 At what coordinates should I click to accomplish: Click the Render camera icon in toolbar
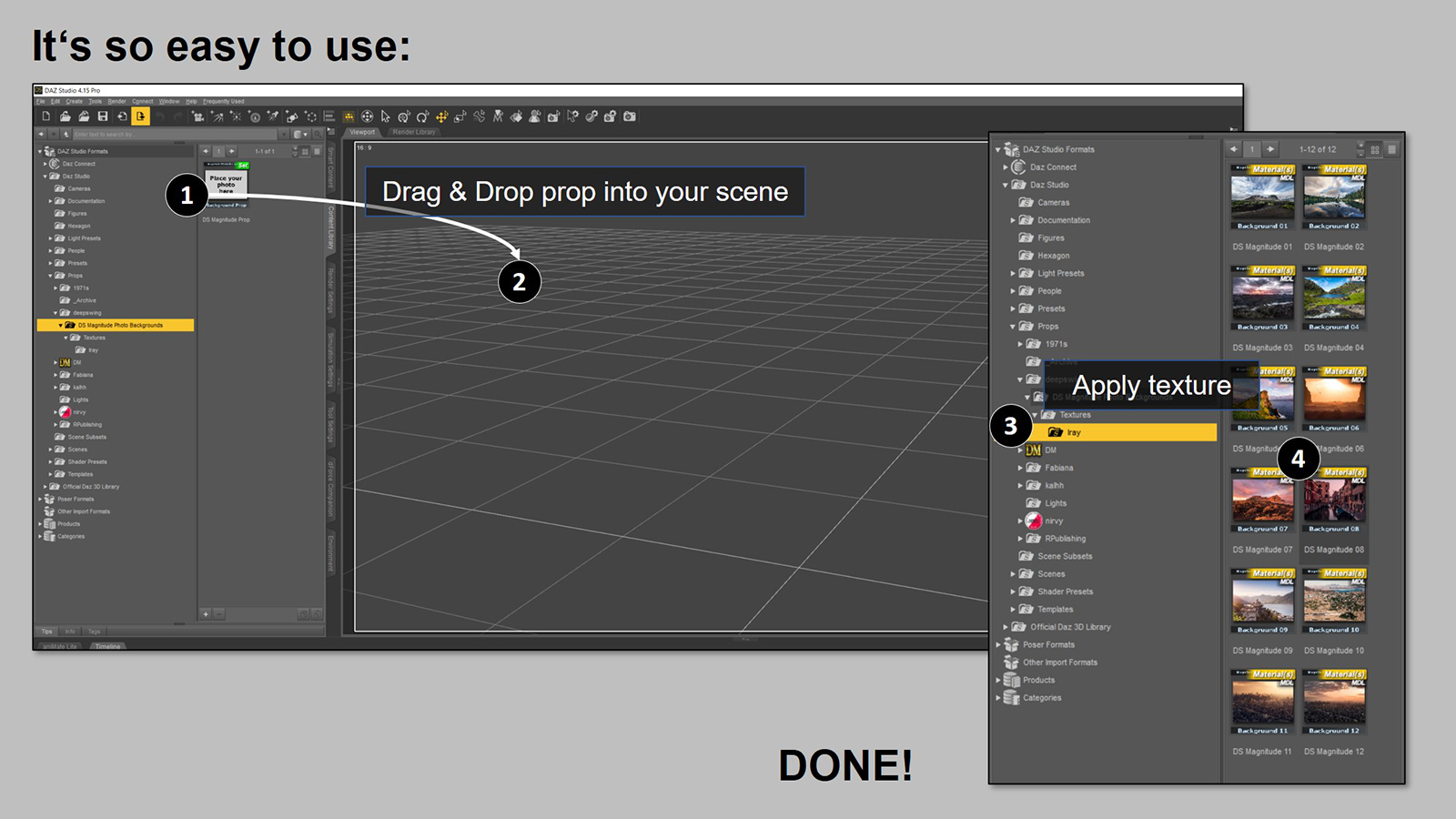tap(630, 116)
